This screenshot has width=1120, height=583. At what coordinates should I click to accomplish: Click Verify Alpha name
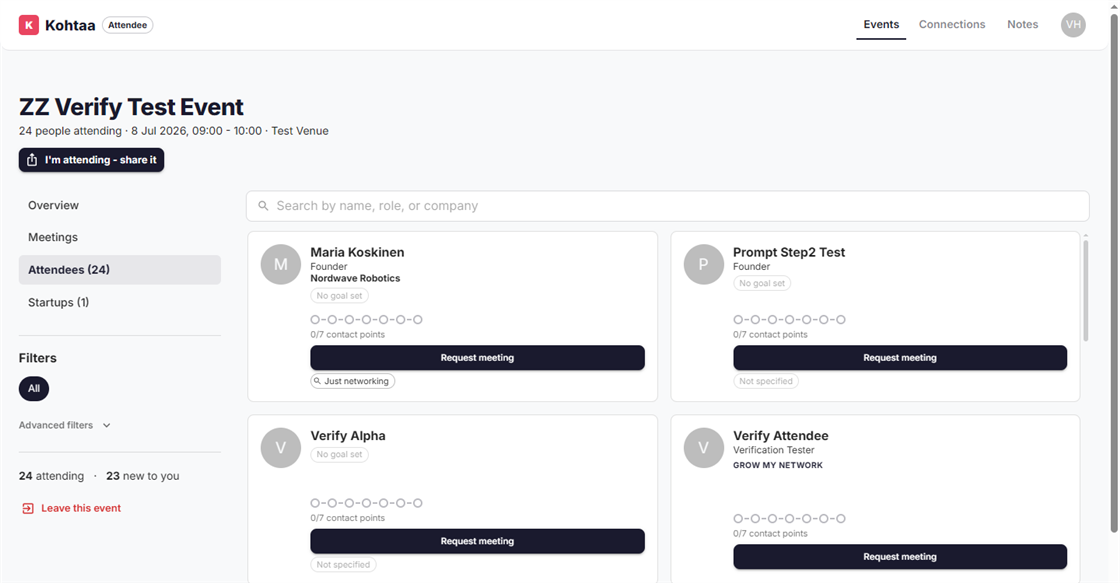click(348, 436)
